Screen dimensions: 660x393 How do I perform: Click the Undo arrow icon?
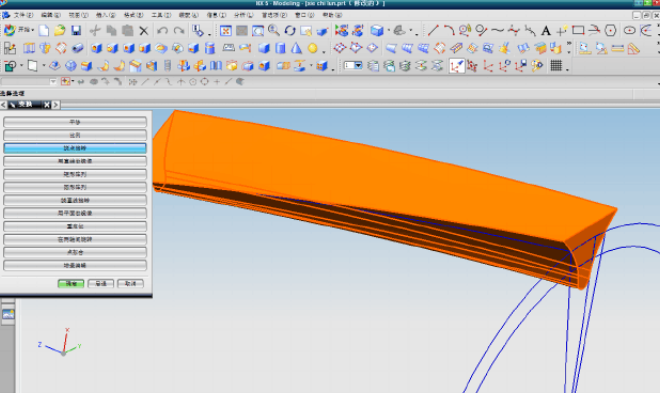coord(162,30)
